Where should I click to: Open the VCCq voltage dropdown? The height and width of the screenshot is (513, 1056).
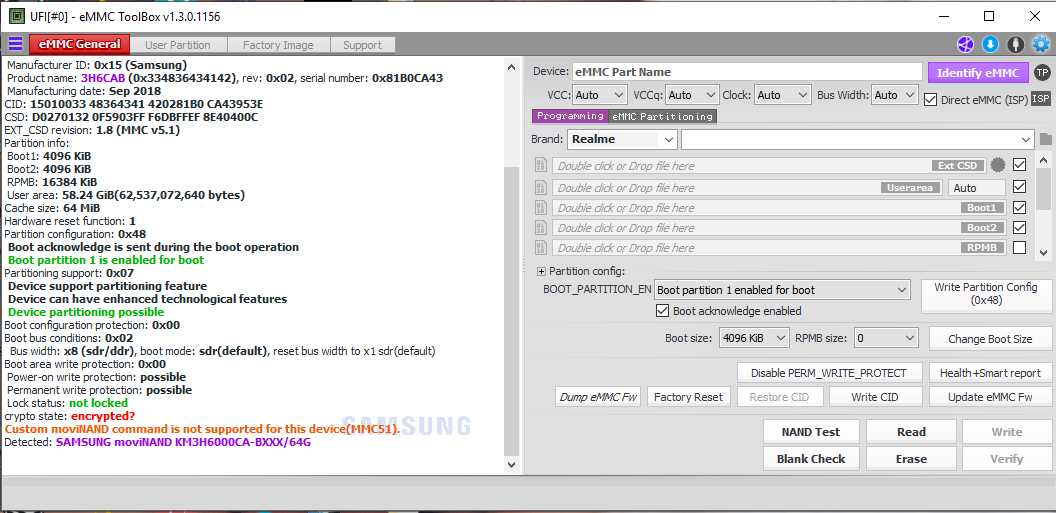pyautogui.click(x=692, y=95)
